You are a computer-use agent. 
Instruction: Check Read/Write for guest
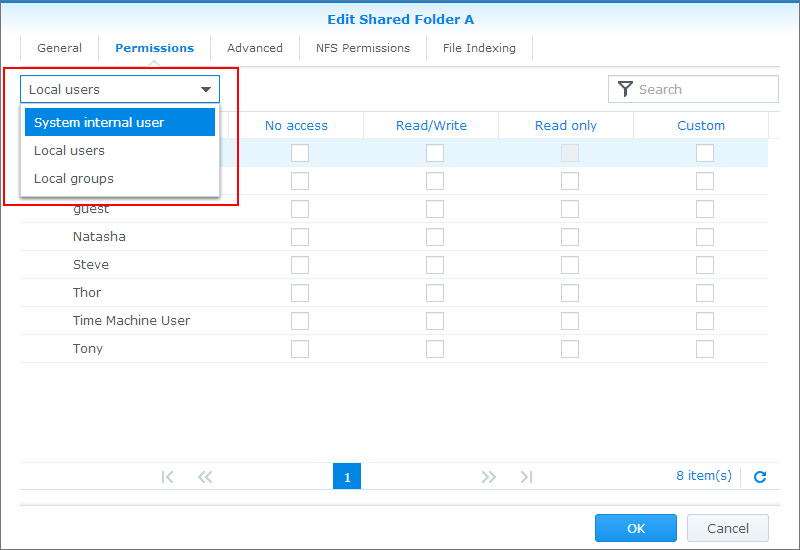tap(435, 209)
